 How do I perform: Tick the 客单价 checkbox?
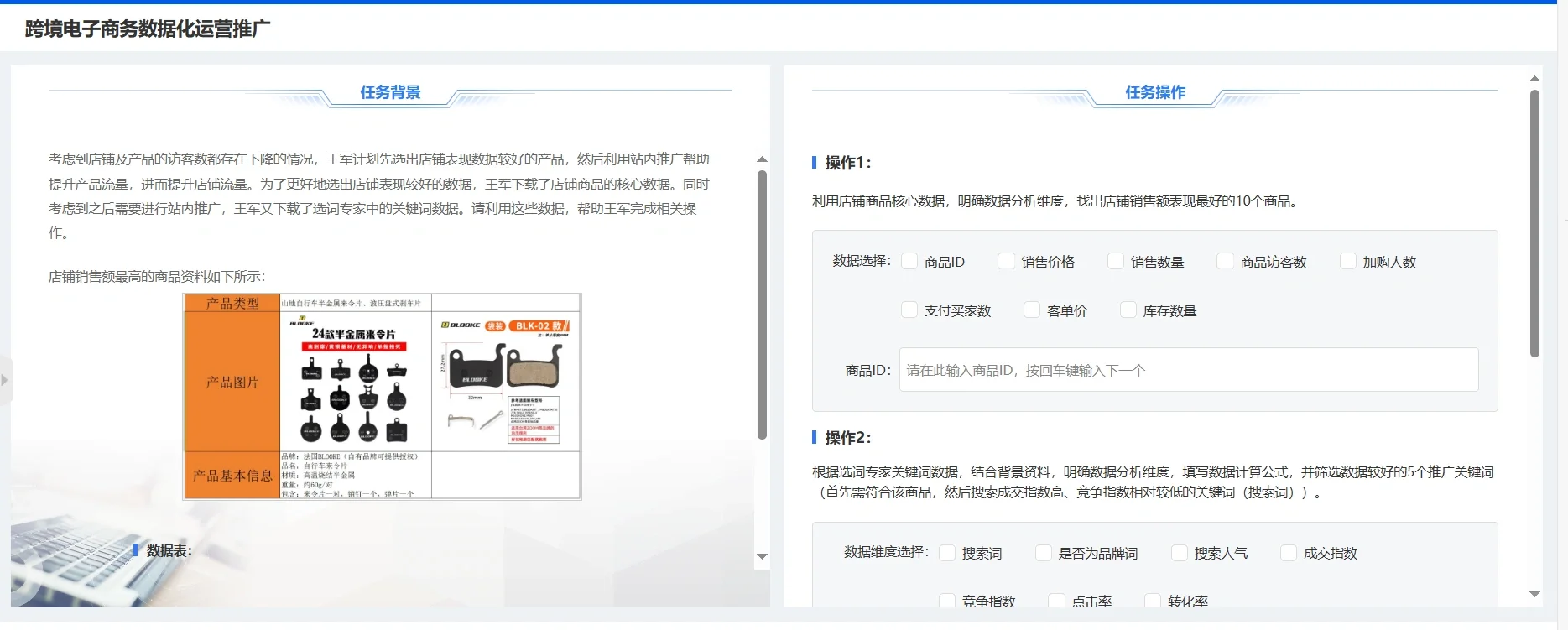1032,310
